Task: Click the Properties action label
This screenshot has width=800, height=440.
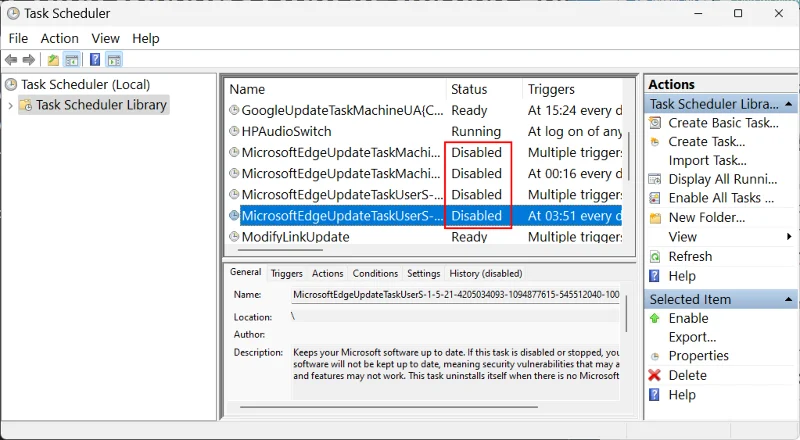Action: click(x=698, y=356)
